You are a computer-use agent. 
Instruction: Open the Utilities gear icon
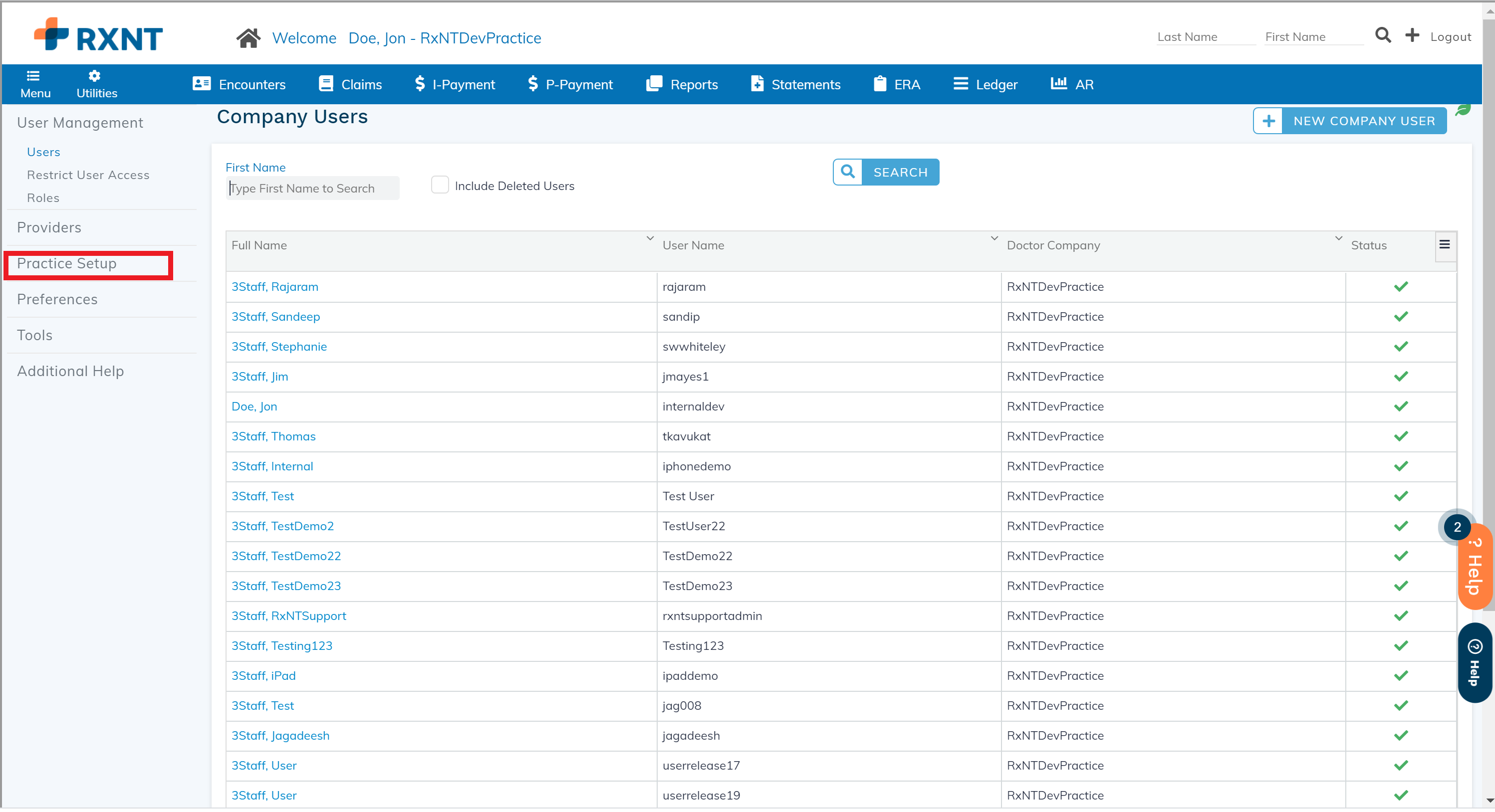pos(95,76)
